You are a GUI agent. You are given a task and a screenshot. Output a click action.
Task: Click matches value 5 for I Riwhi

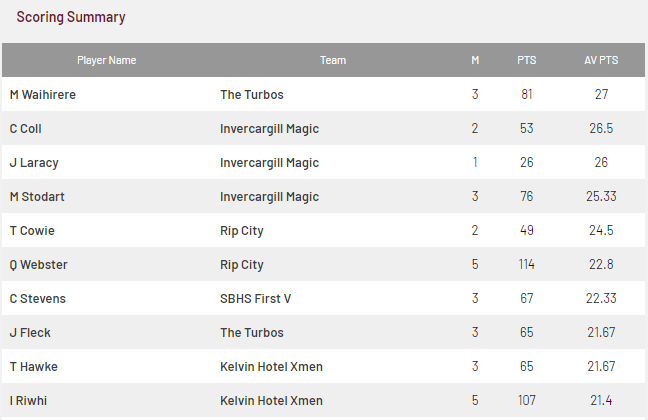(x=475, y=400)
